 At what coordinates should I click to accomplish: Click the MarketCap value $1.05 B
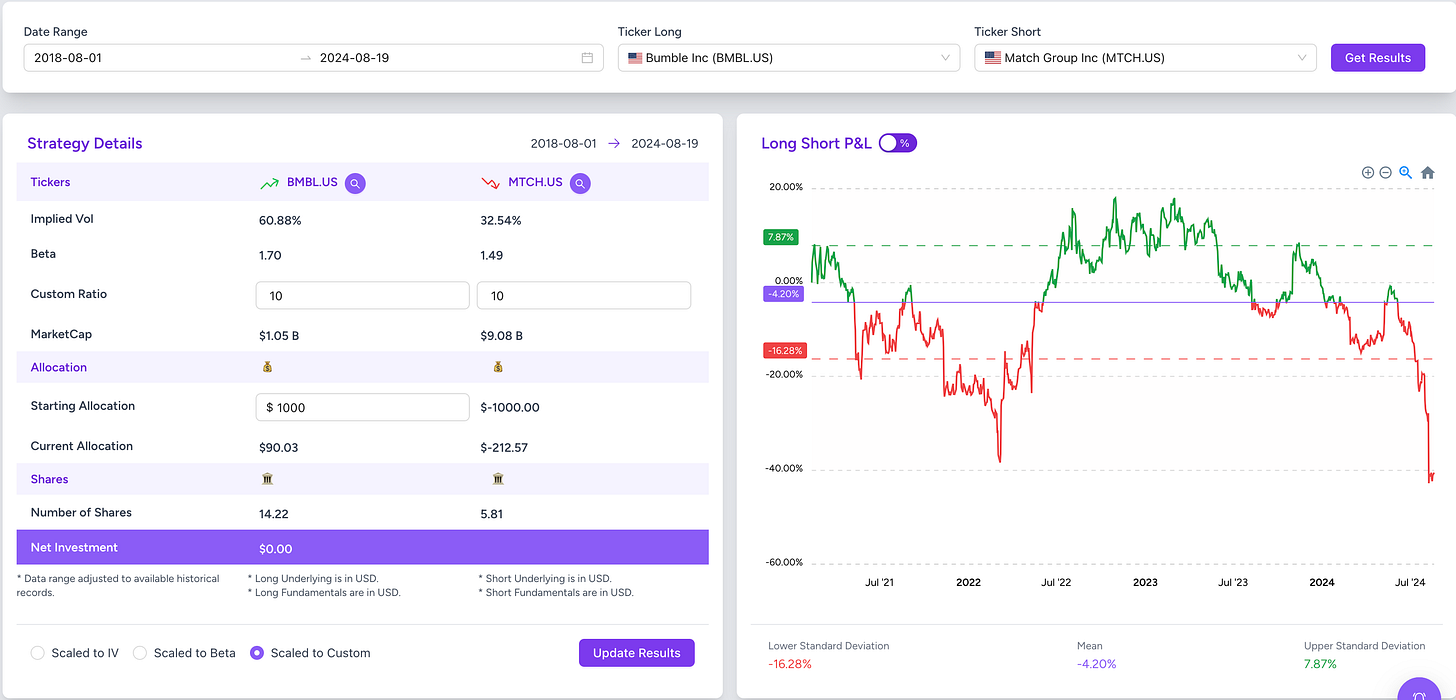279,336
